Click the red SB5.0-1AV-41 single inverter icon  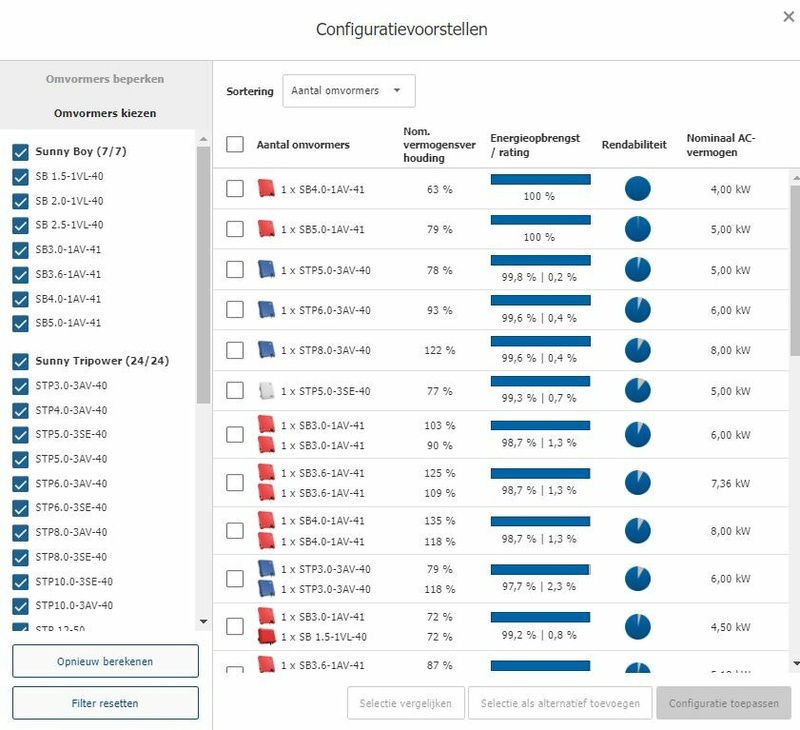pyautogui.click(x=266, y=229)
